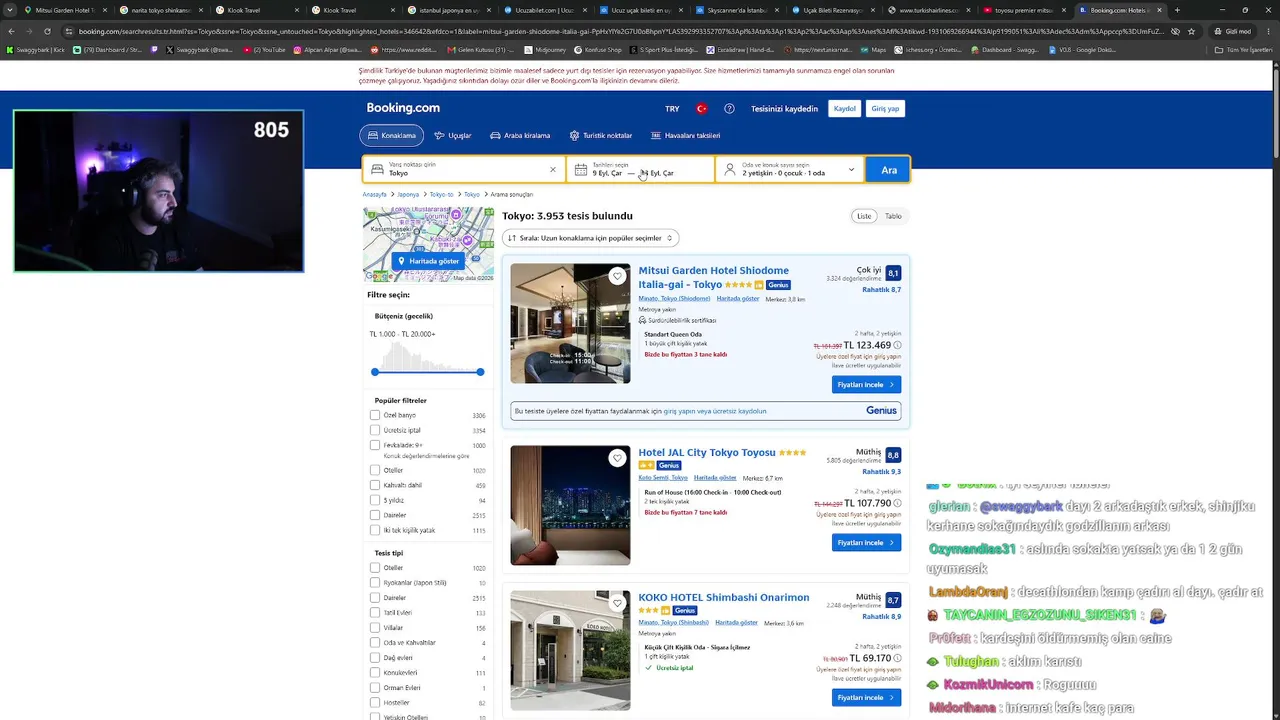Check the 5 yıldız filter
This screenshot has width=1280, height=720.
(x=375, y=500)
